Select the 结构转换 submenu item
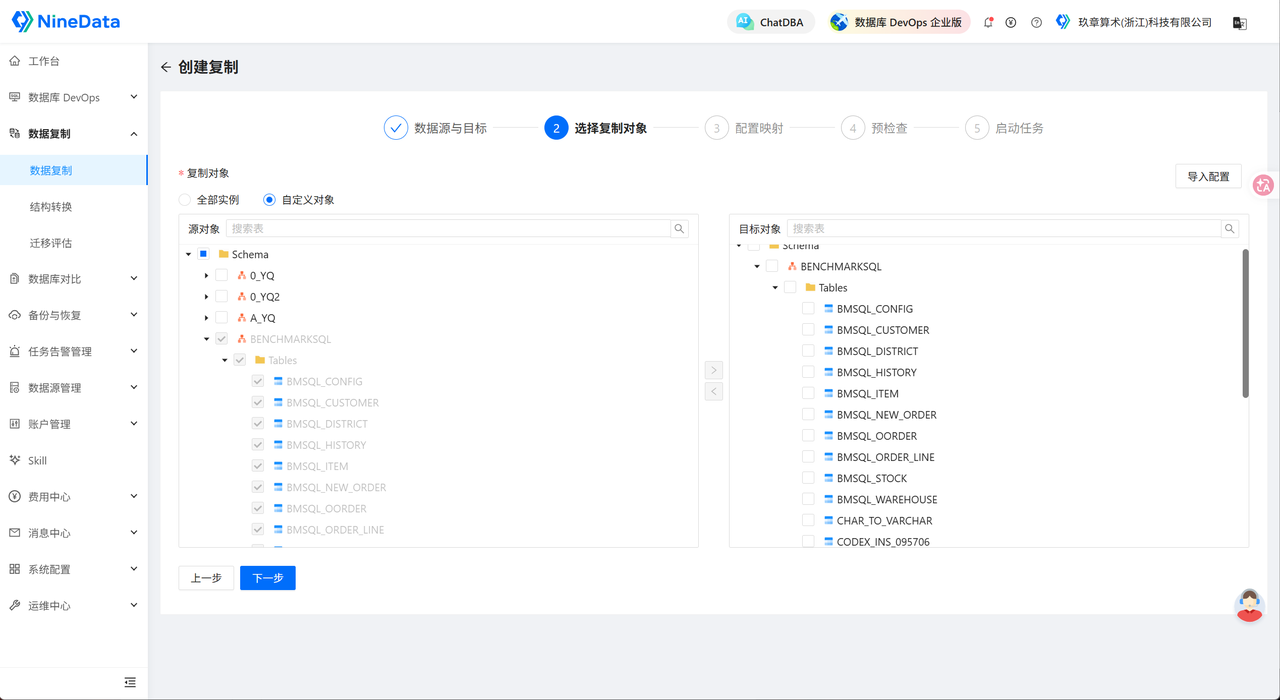1280x700 pixels. [x=51, y=206]
